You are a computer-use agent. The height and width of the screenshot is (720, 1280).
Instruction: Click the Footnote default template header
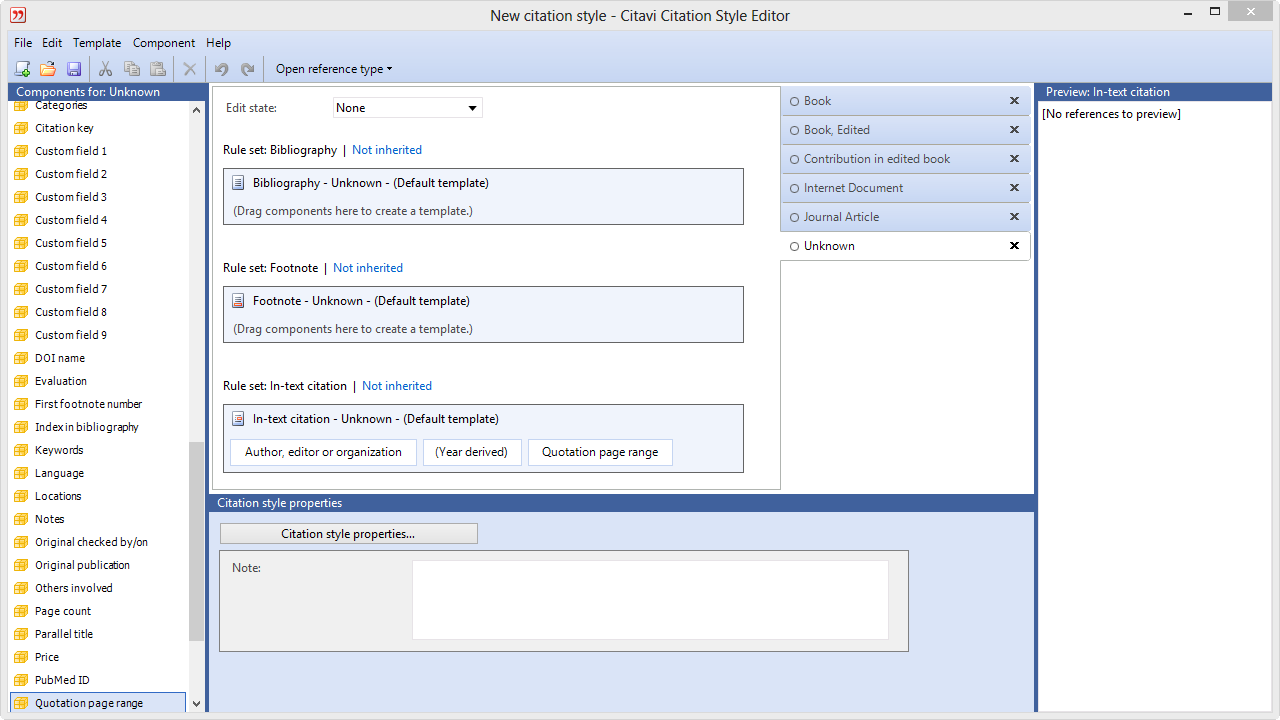point(361,301)
